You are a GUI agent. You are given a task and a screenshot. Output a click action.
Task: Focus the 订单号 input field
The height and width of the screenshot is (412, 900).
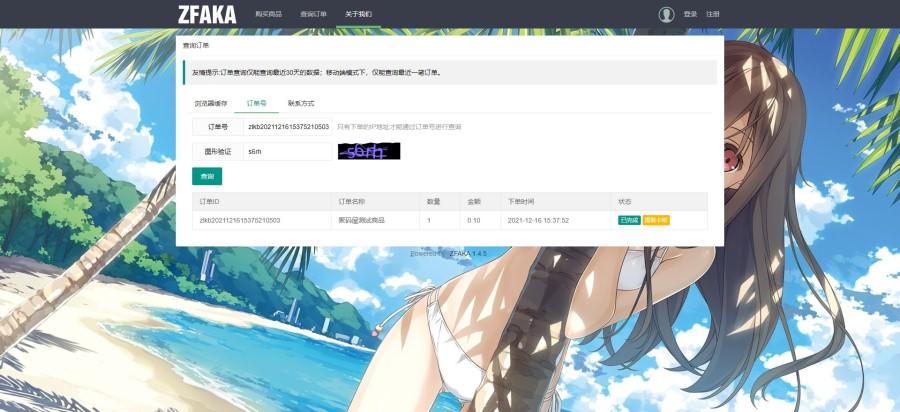click(288, 126)
